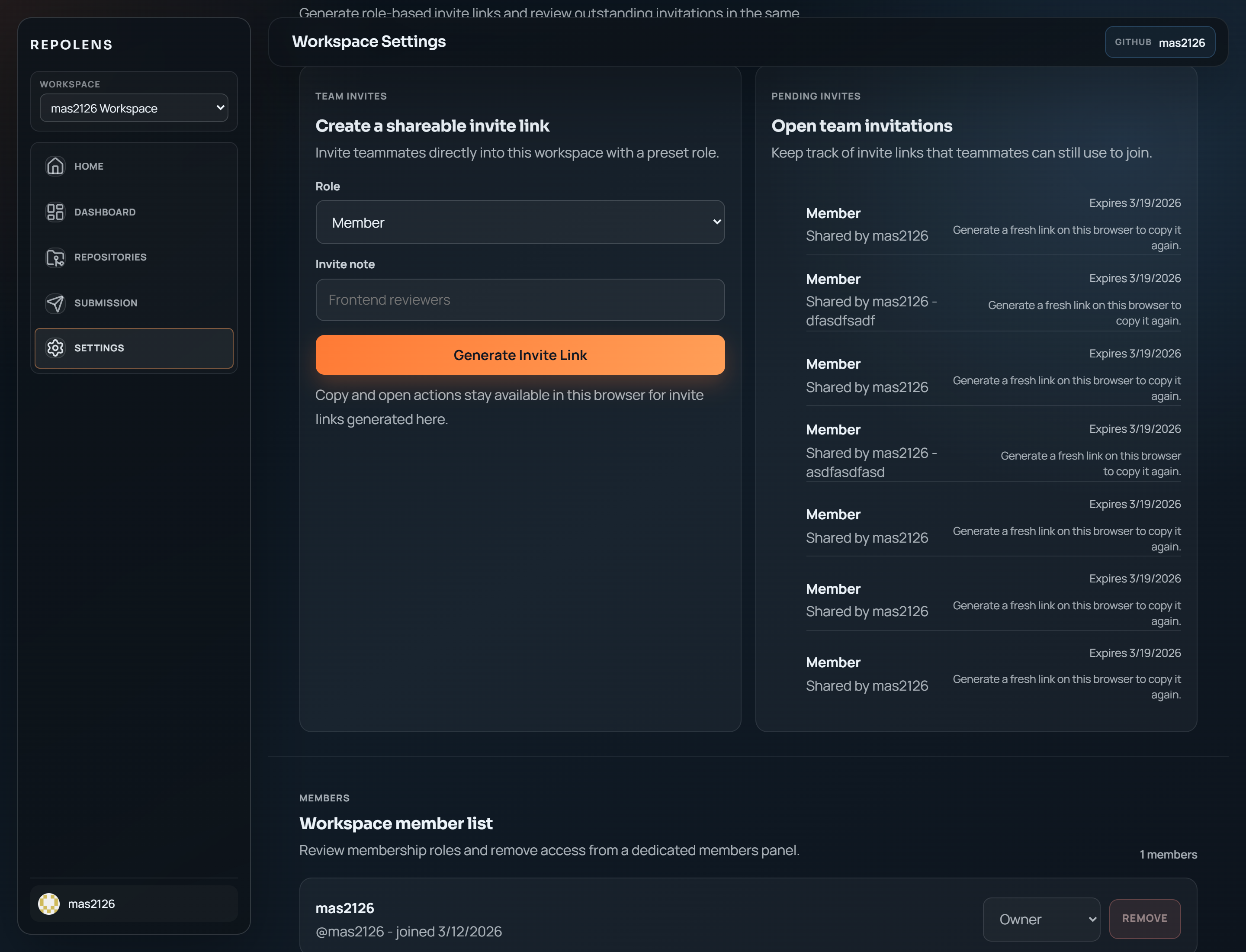Navigate to the Submission page
Viewport: 1246px width, 952px height.
(106, 303)
